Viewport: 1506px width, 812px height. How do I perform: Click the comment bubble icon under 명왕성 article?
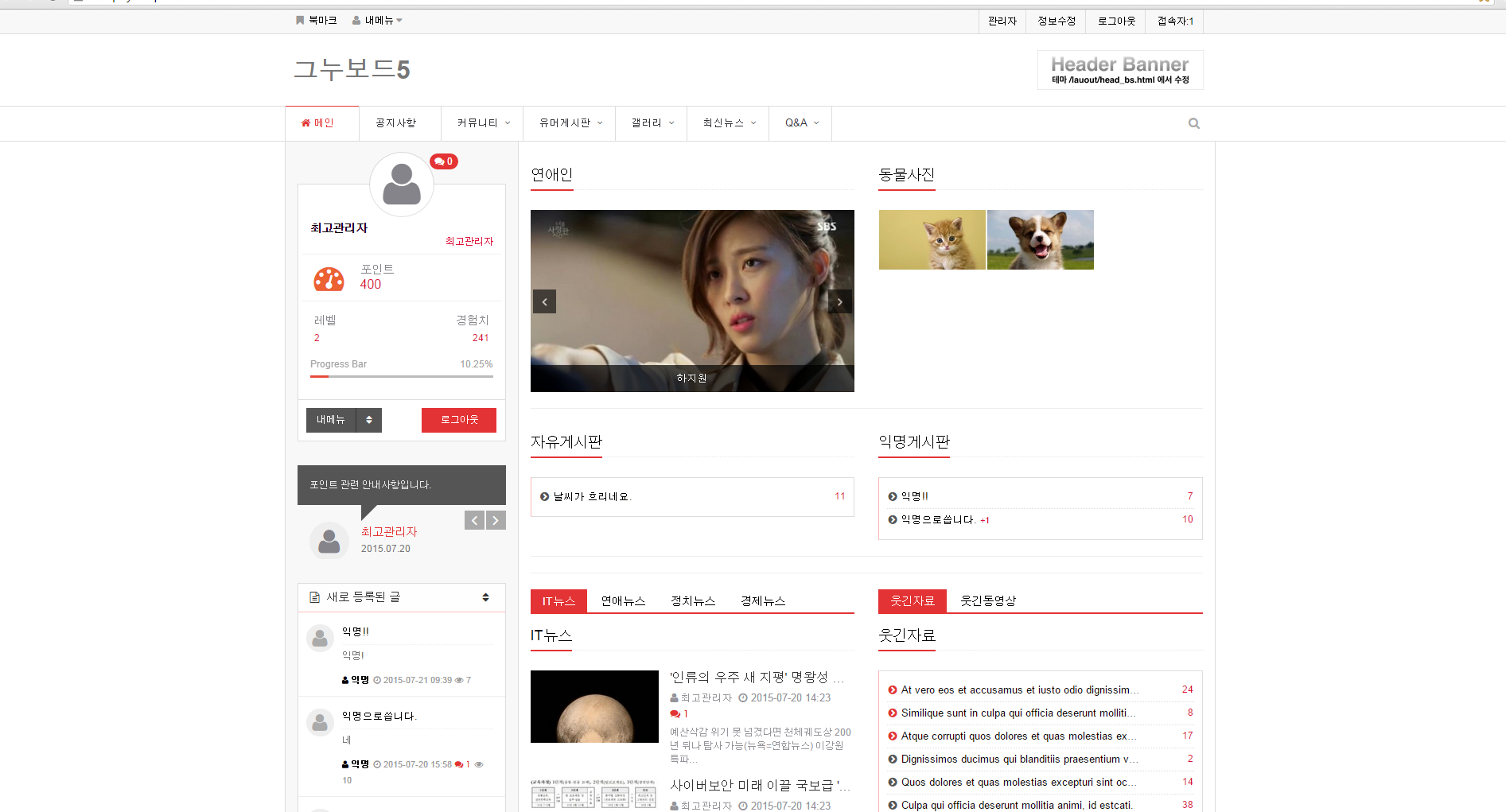pyautogui.click(x=675, y=714)
